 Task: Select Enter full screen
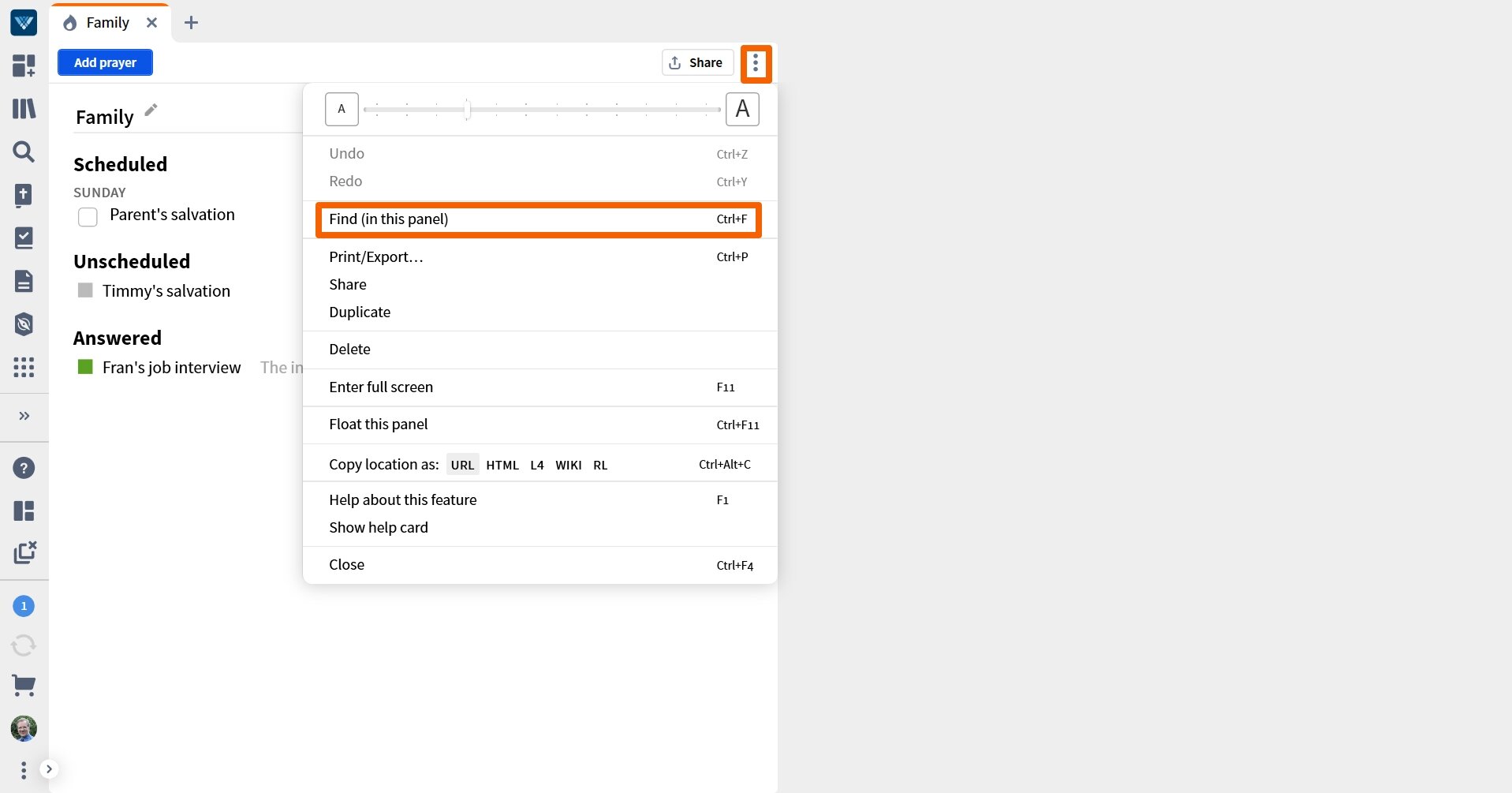[x=540, y=387]
